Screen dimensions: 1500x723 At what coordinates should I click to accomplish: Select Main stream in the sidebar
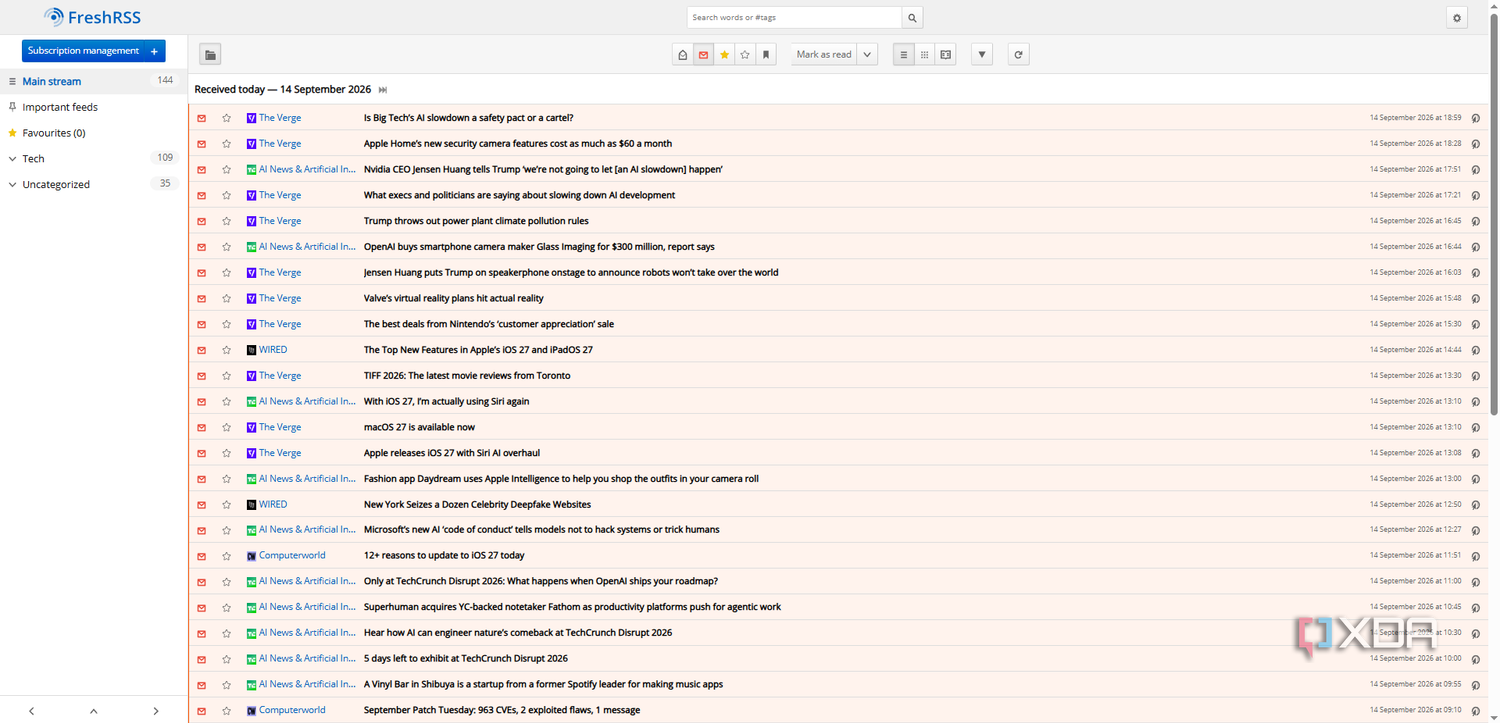[52, 81]
